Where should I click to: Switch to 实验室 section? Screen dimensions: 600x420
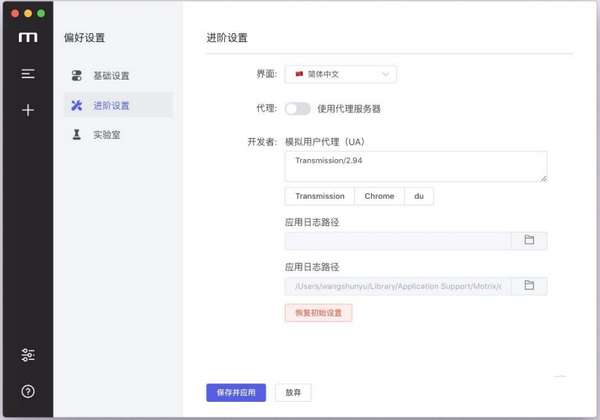tap(118, 135)
